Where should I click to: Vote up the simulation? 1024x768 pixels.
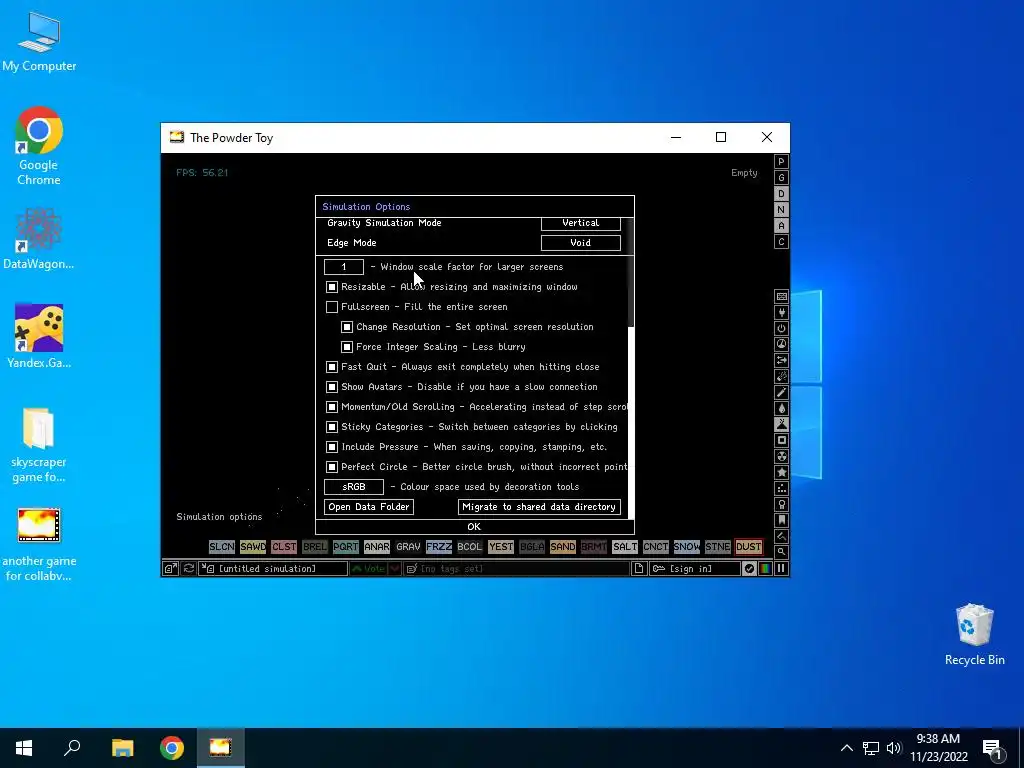pos(369,569)
